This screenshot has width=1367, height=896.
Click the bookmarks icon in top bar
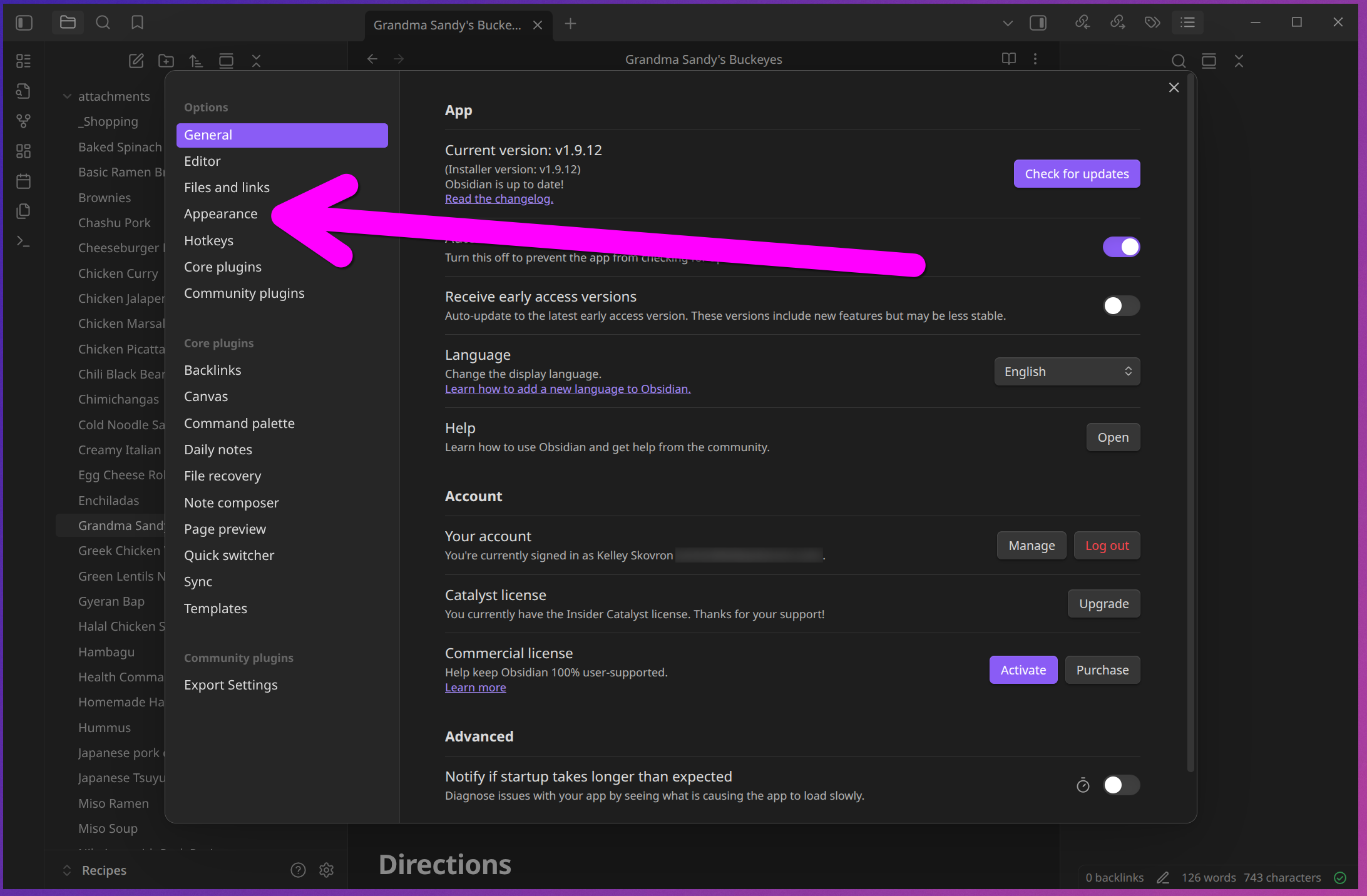coord(137,23)
